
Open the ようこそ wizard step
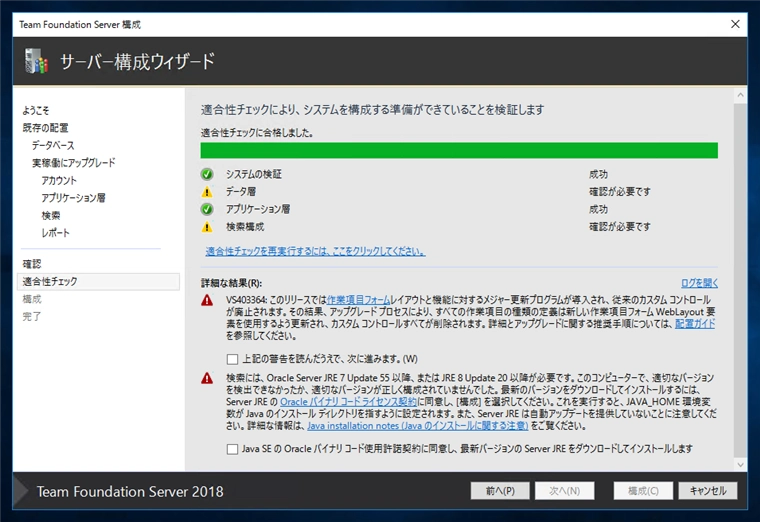(x=36, y=111)
